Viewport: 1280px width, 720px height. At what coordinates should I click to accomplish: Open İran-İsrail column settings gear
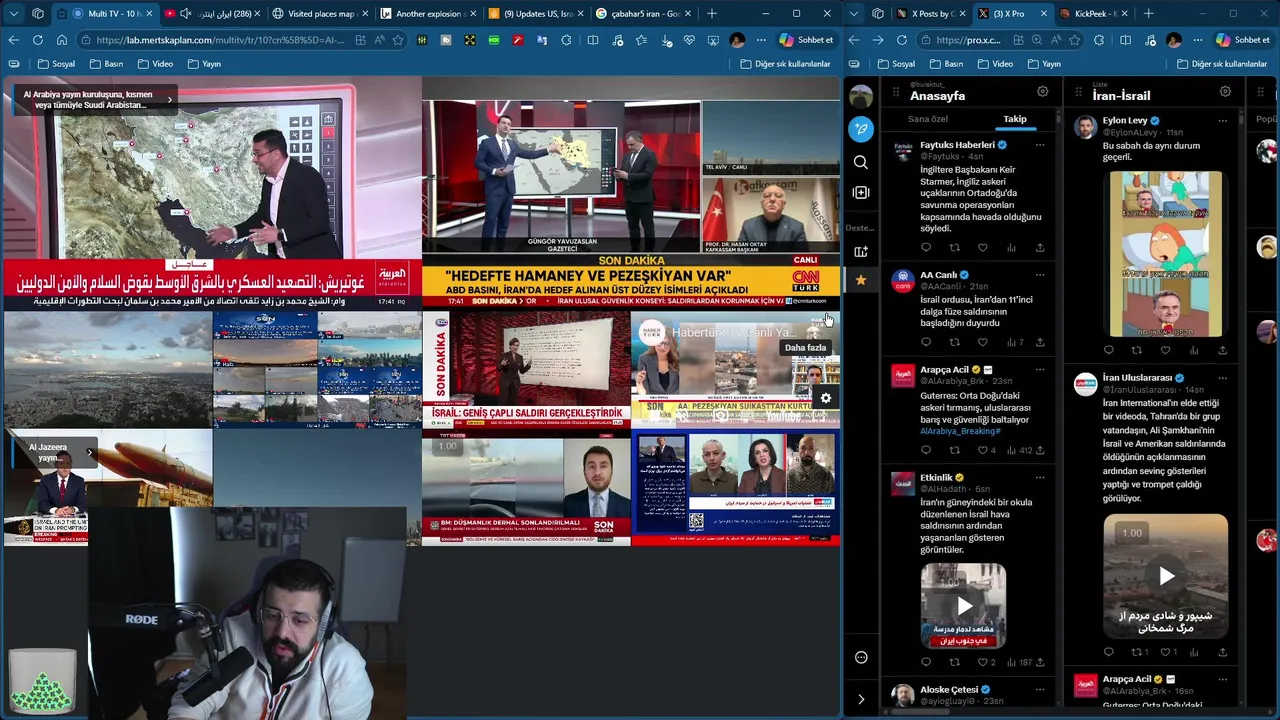[x=1225, y=91]
